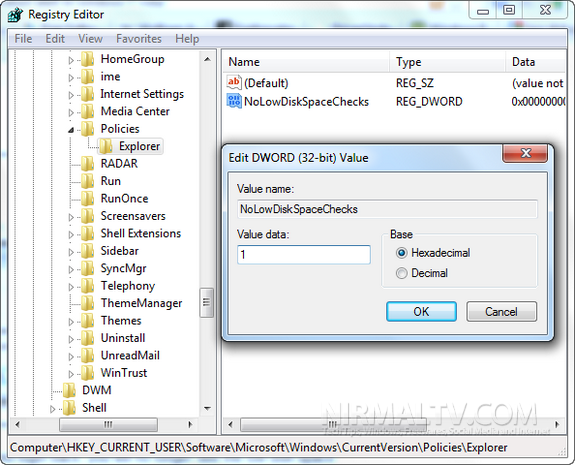The image size is (575, 465).
Task: Cancel the Edit DWORD dialog
Action: [501, 312]
